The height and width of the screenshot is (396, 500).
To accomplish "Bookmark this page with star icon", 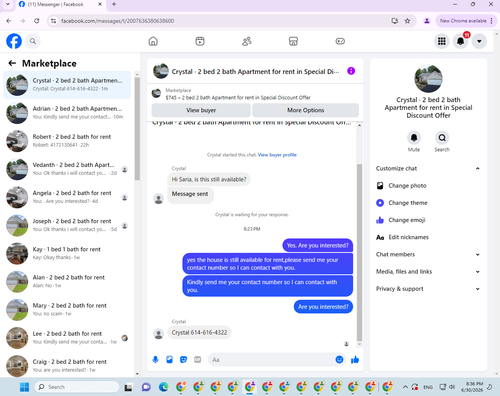I will (x=407, y=21).
